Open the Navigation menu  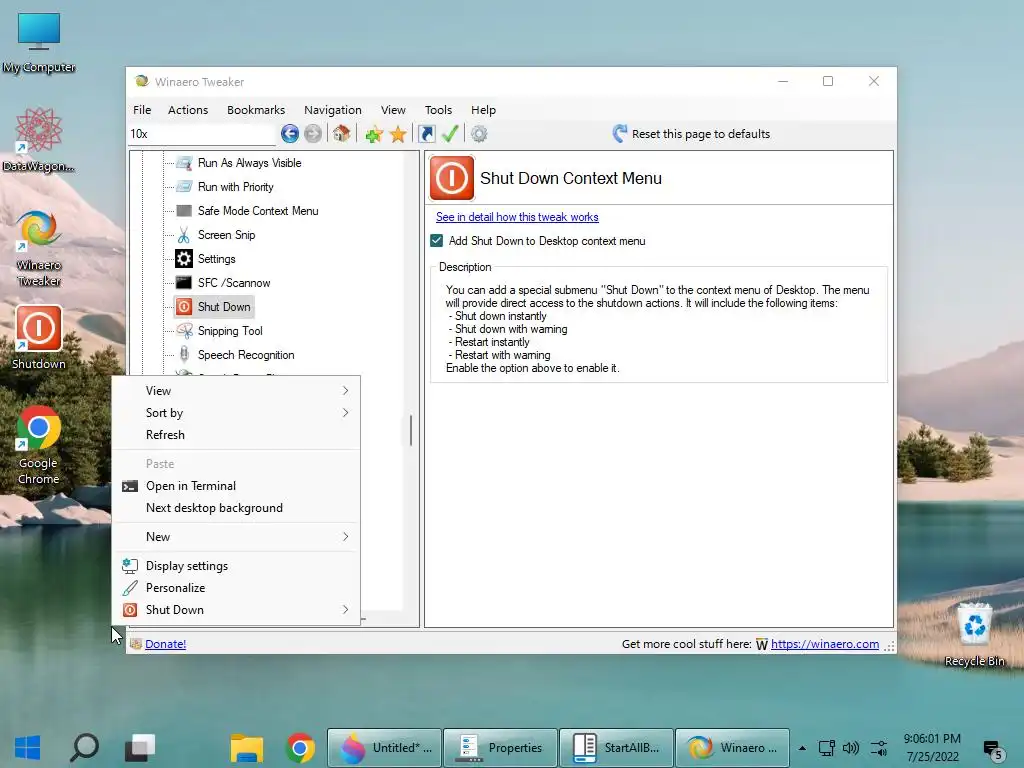[x=332, y=110]
